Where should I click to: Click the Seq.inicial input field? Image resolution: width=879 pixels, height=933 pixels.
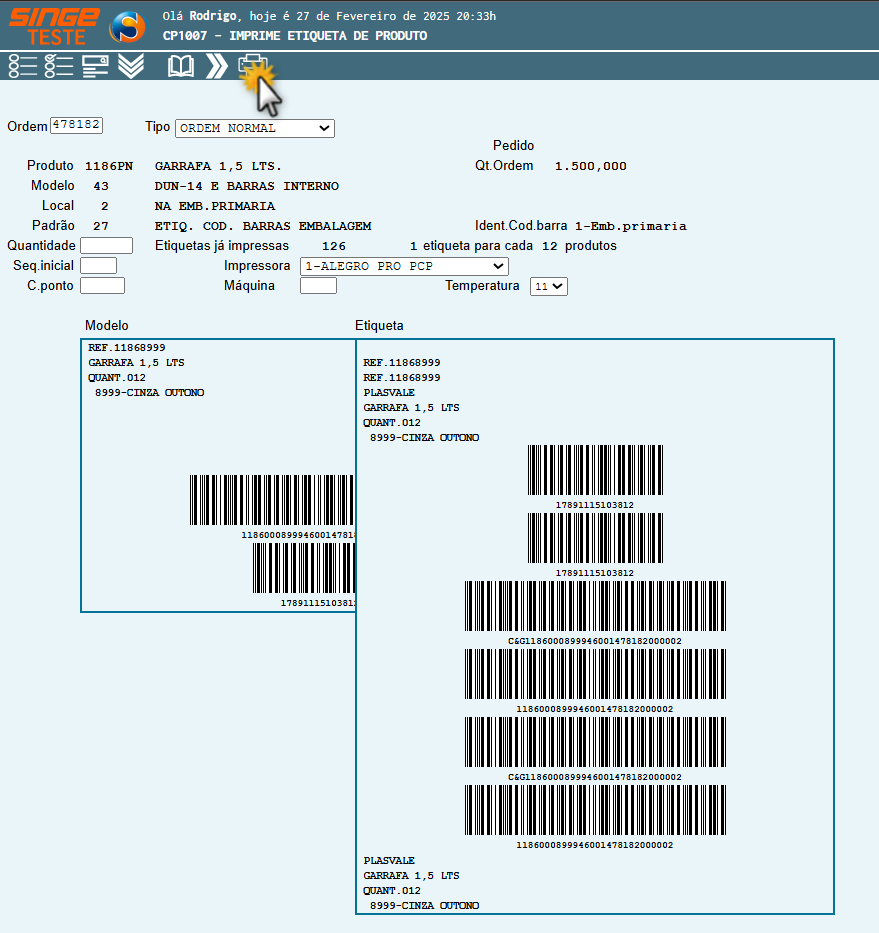[x=98, y=266]
